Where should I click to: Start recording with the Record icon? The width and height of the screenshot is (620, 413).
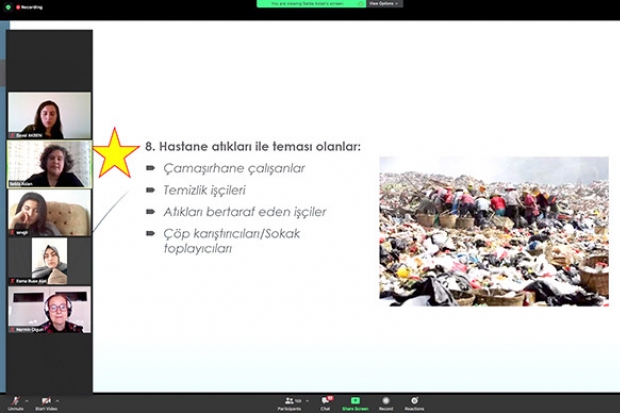pos(385,400)
